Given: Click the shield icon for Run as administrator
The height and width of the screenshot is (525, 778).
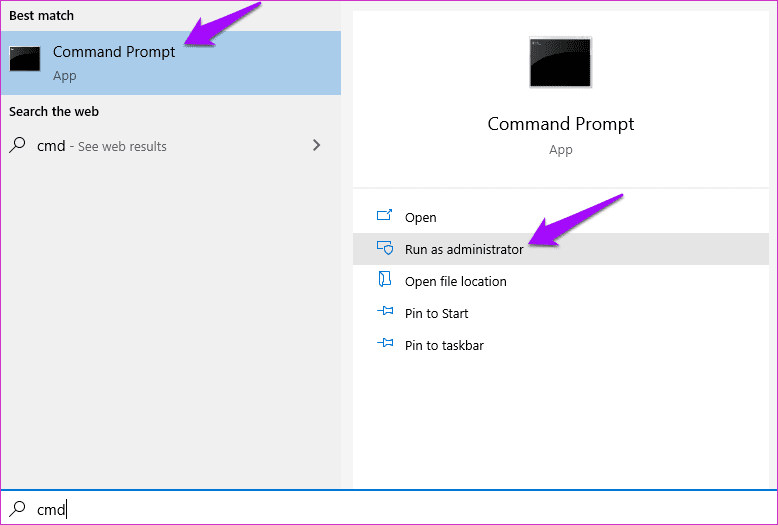Looking at the screenshot, I should [x=385, y=248].
